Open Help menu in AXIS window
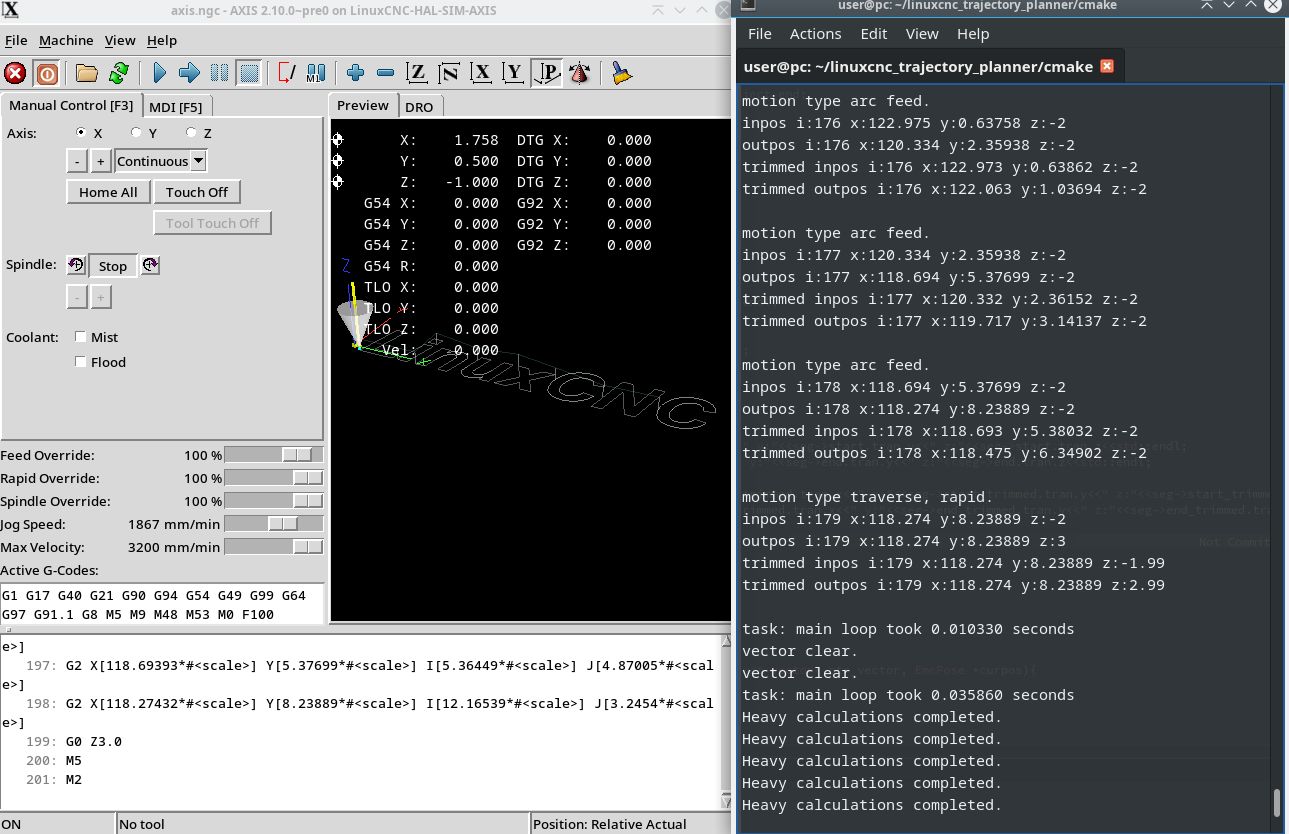 point(162,40)
